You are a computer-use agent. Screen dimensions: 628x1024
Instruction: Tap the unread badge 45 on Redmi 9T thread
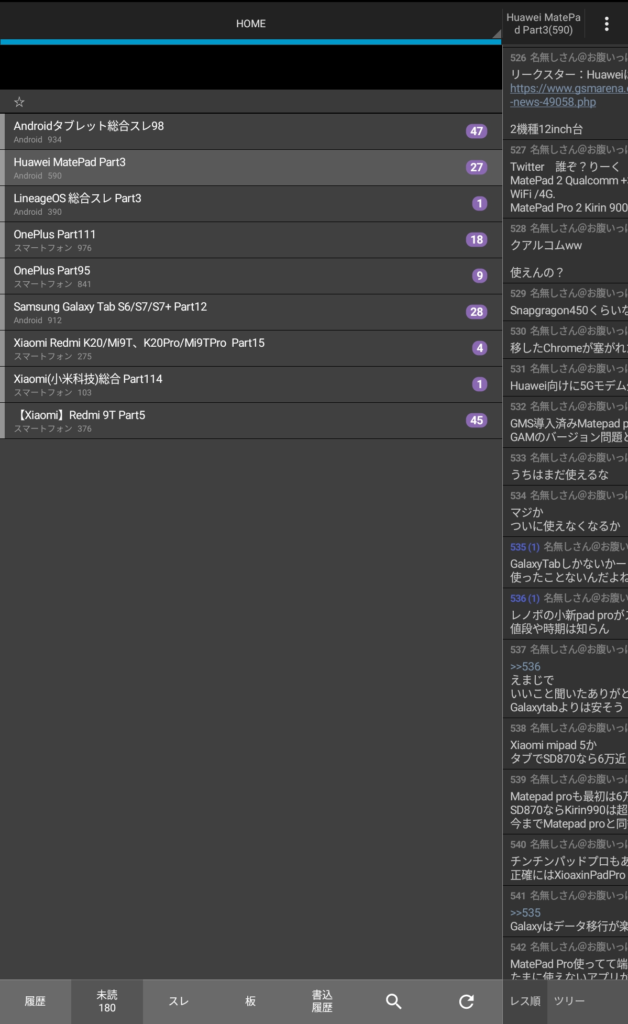coord(476,420)
